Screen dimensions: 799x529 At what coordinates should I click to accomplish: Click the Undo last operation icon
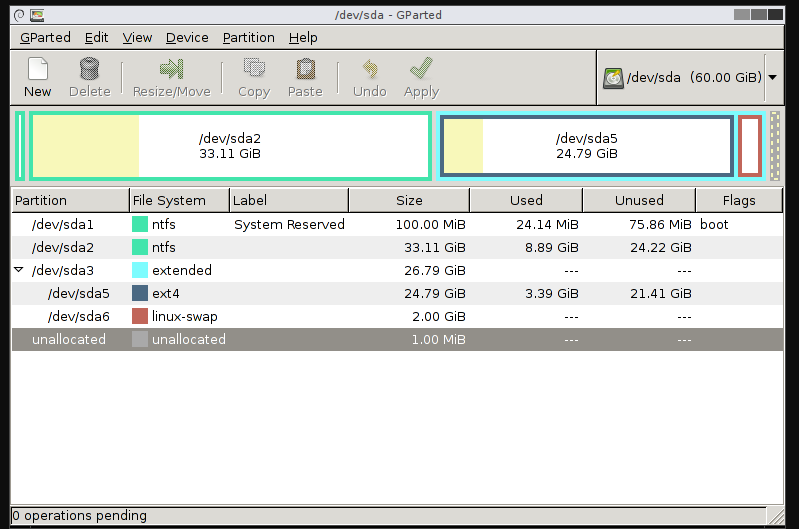tap(370, 69)
